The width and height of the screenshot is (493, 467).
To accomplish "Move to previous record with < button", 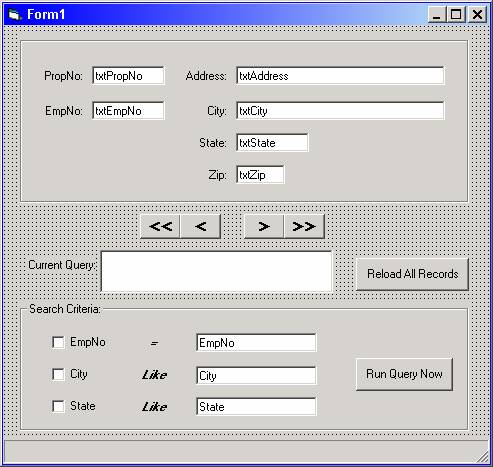I will pos(200,227).
